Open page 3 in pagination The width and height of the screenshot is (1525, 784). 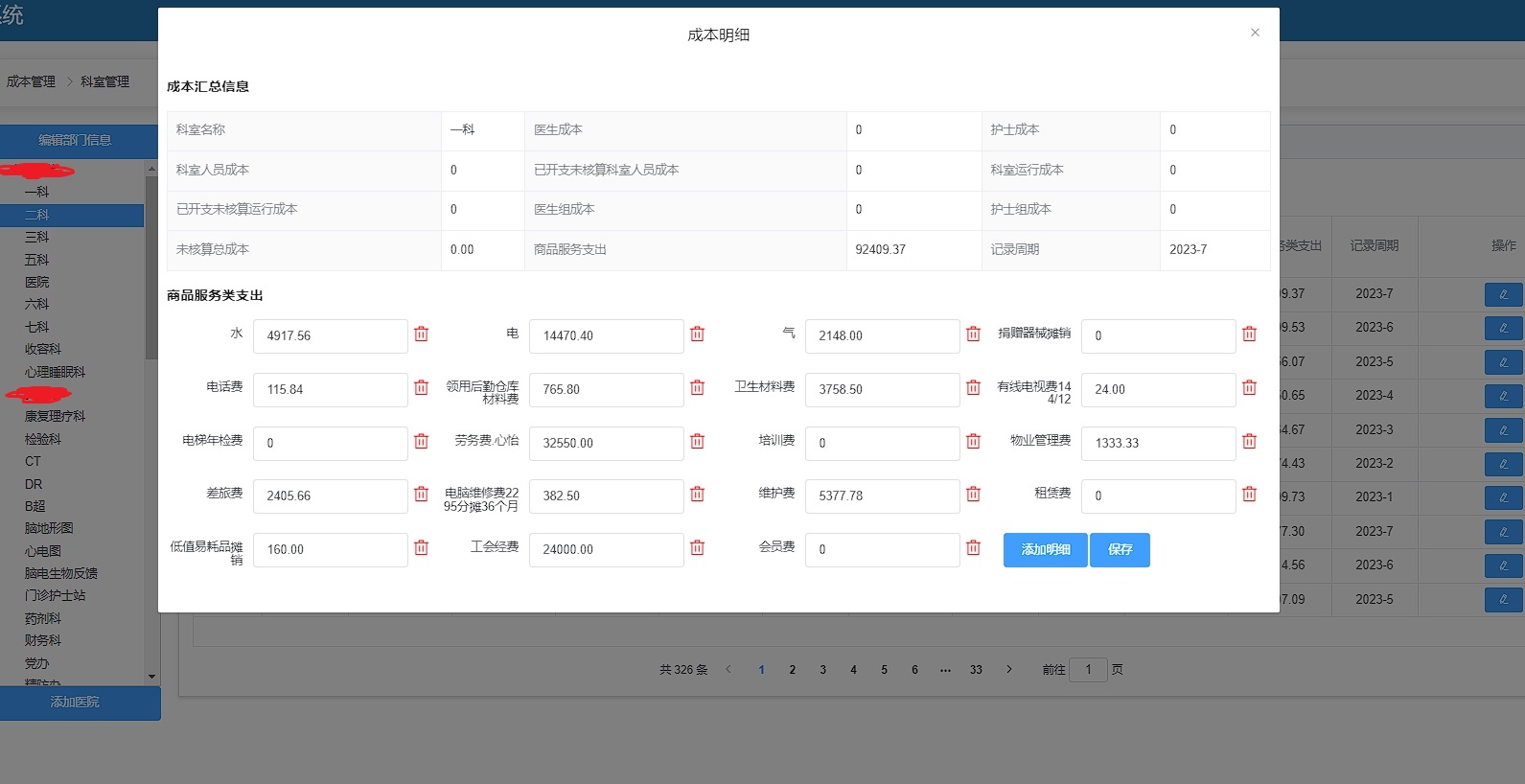(x=823, y=670)
